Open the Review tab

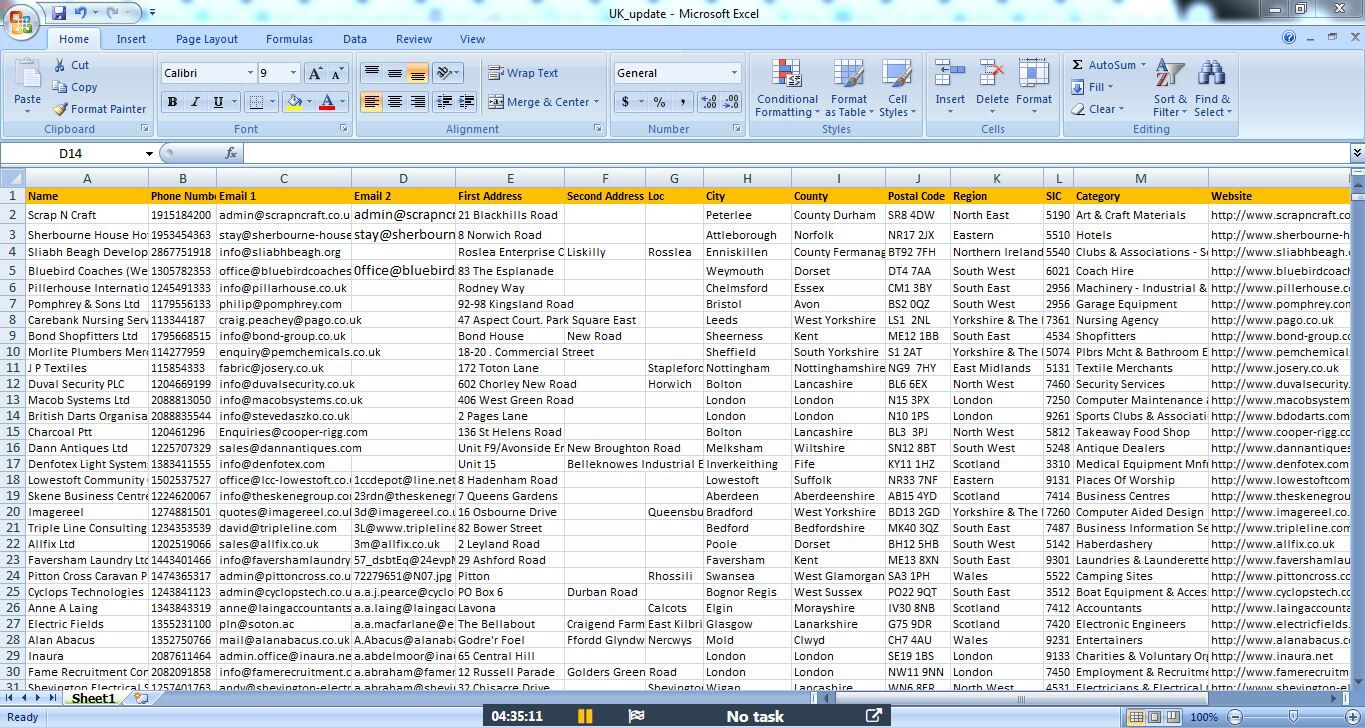point(414,39)
